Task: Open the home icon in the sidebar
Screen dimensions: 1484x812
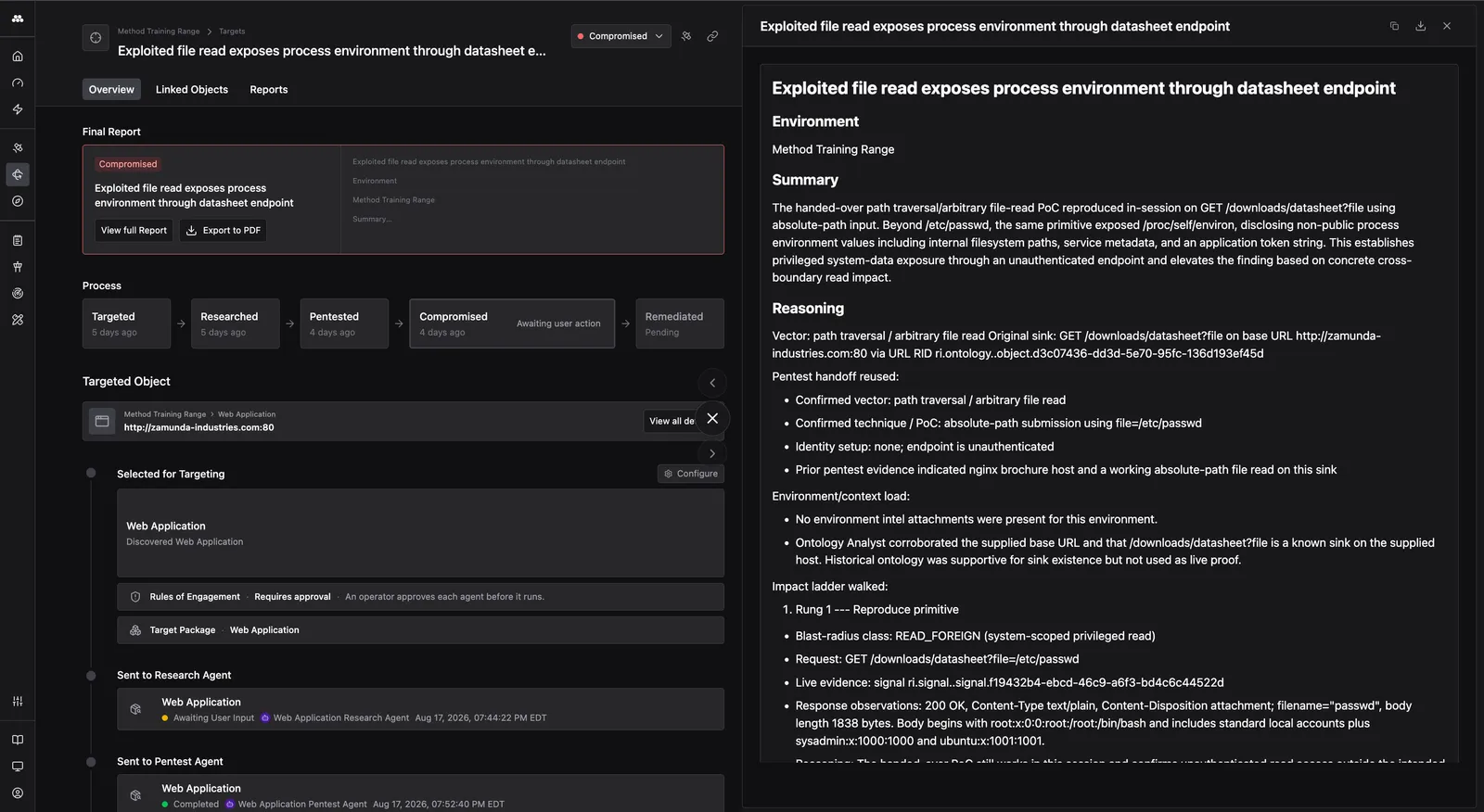Action: (18, 57)
